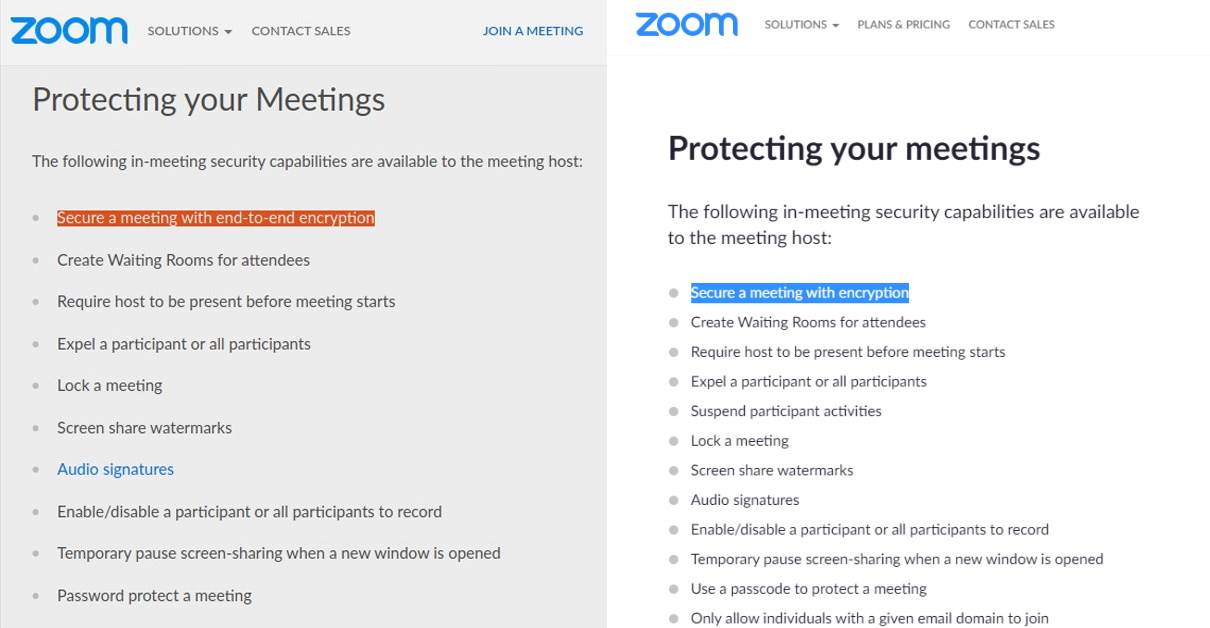Click the Zoom logo on right page
This screenshot has width=1210, height=628.
[686, 24]
